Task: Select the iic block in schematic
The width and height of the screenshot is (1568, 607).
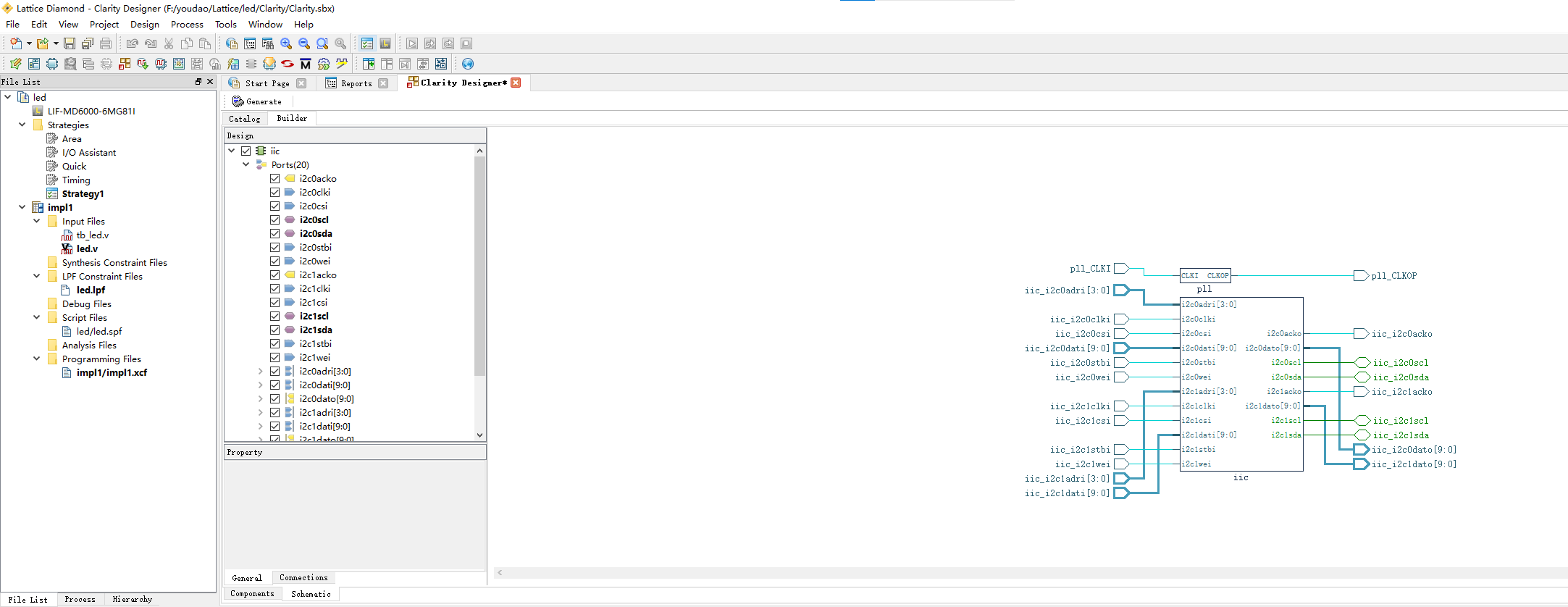Action: (x=1241, y=384)
